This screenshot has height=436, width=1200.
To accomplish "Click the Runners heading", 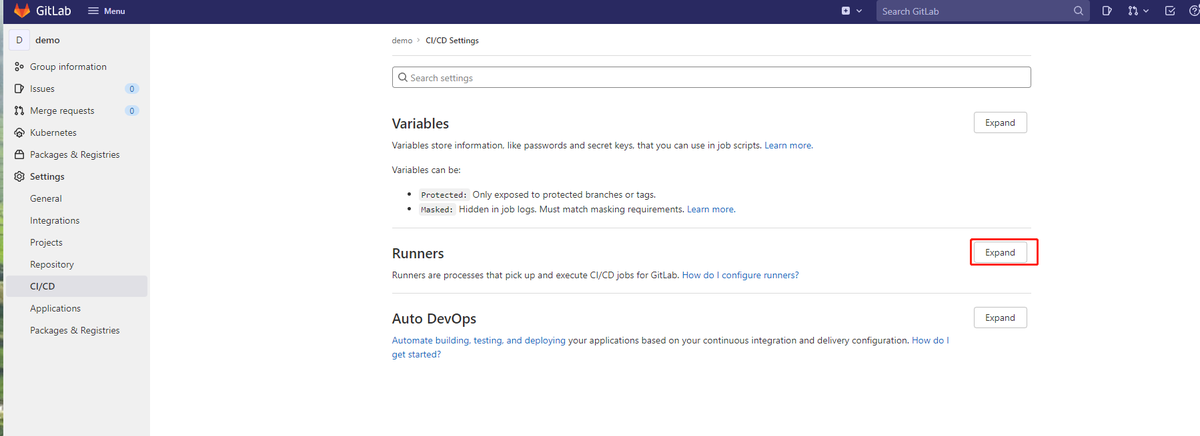I will pyautogui.click(x=418, y=254).
